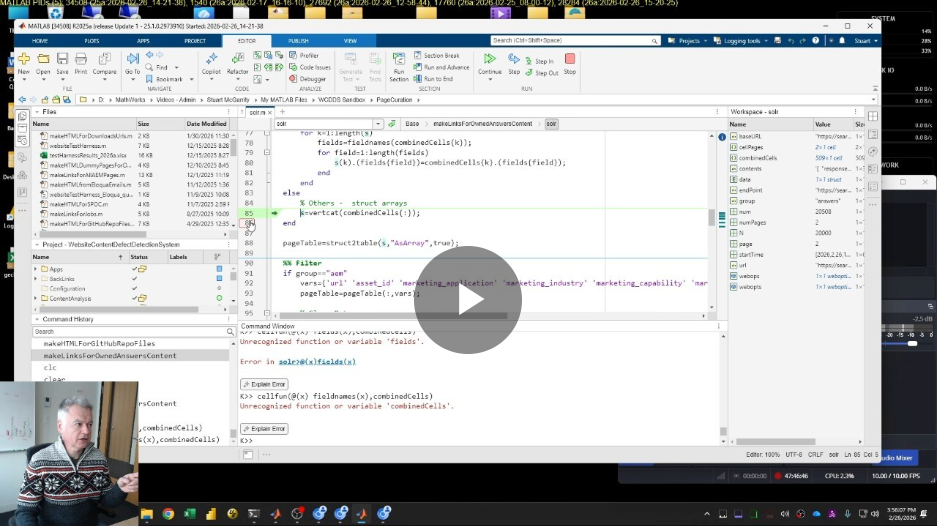Click the green Continue icon
The height and width of the screenshot is (526, 937).
[490, 60]
